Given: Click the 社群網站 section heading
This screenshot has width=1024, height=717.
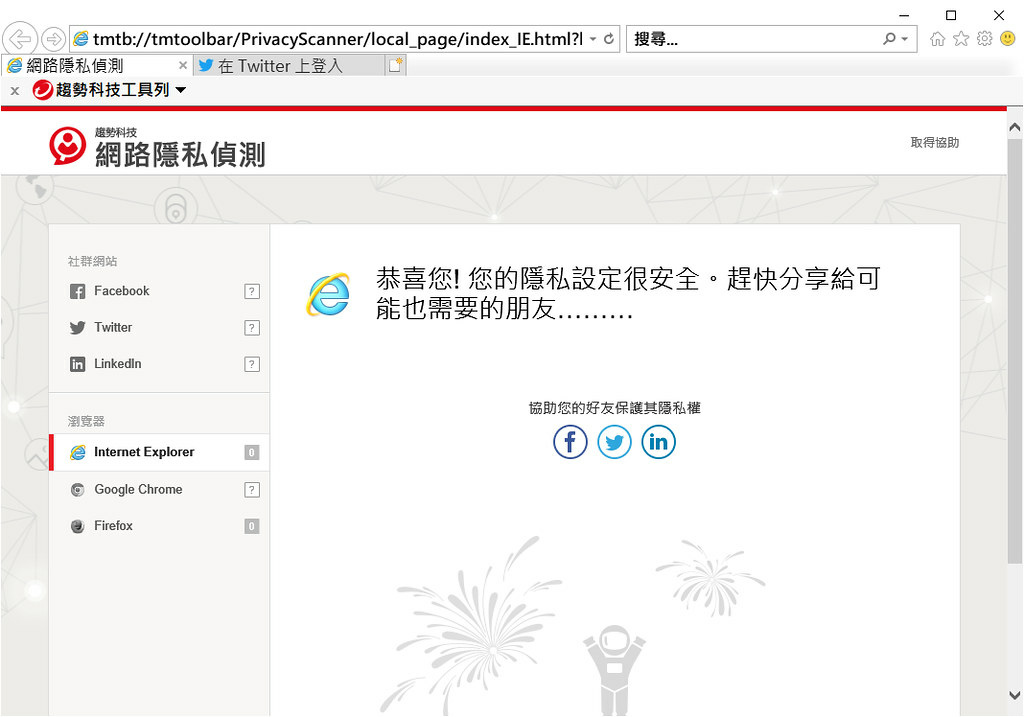Looking at the screenshot, I should tap(93, 261).
